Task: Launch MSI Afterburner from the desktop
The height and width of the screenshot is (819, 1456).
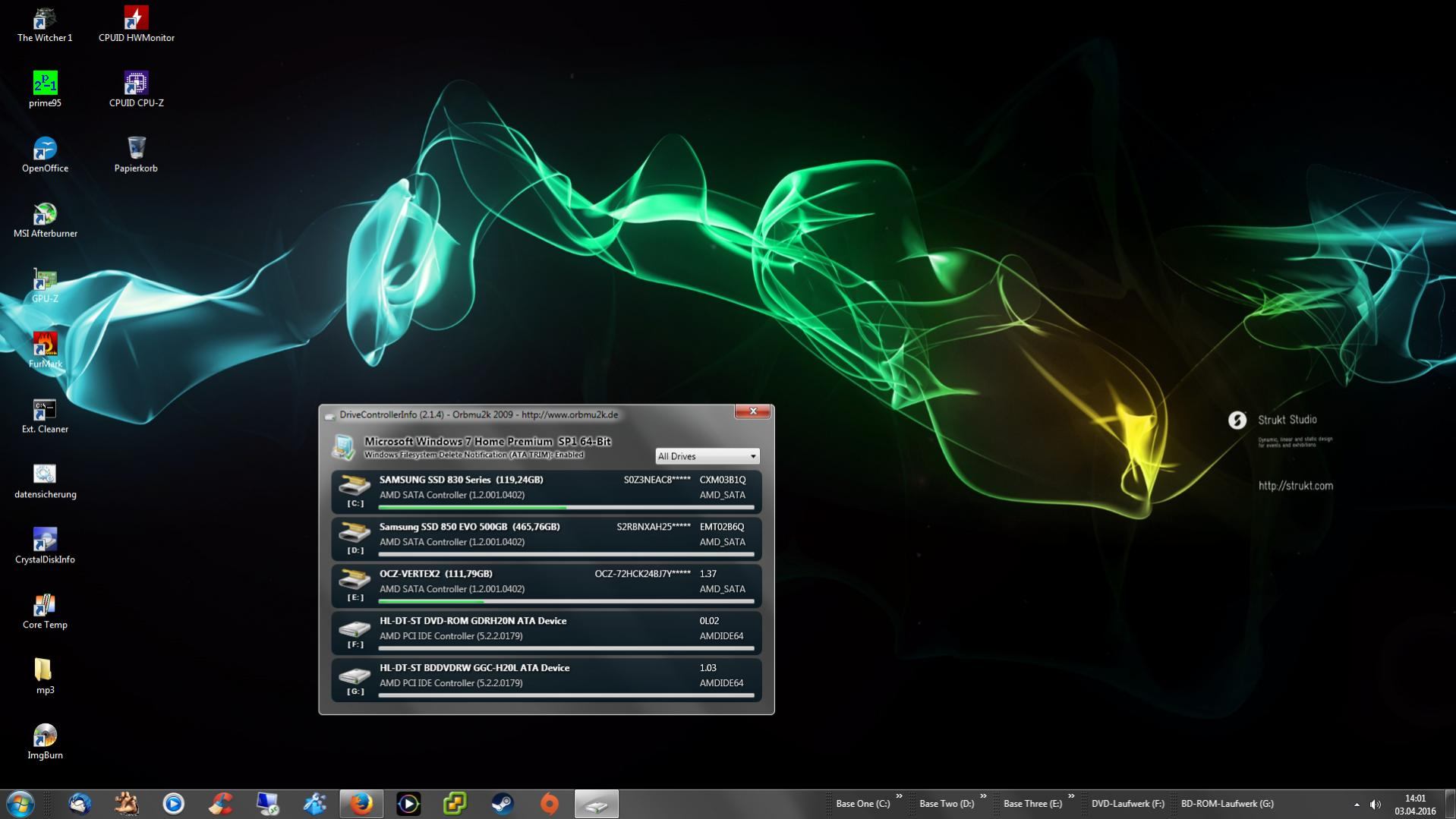Action: click(x=45, y=220)
